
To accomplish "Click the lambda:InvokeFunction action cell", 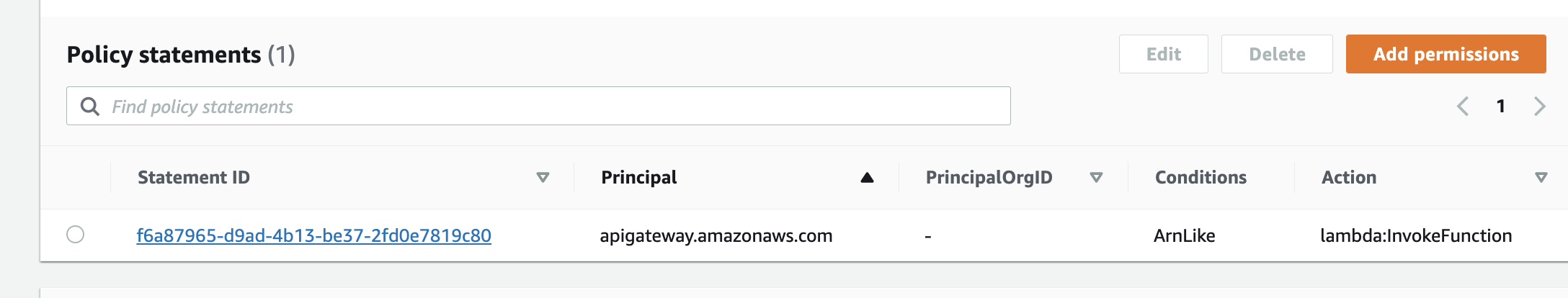I will [x=1416, y=235].
